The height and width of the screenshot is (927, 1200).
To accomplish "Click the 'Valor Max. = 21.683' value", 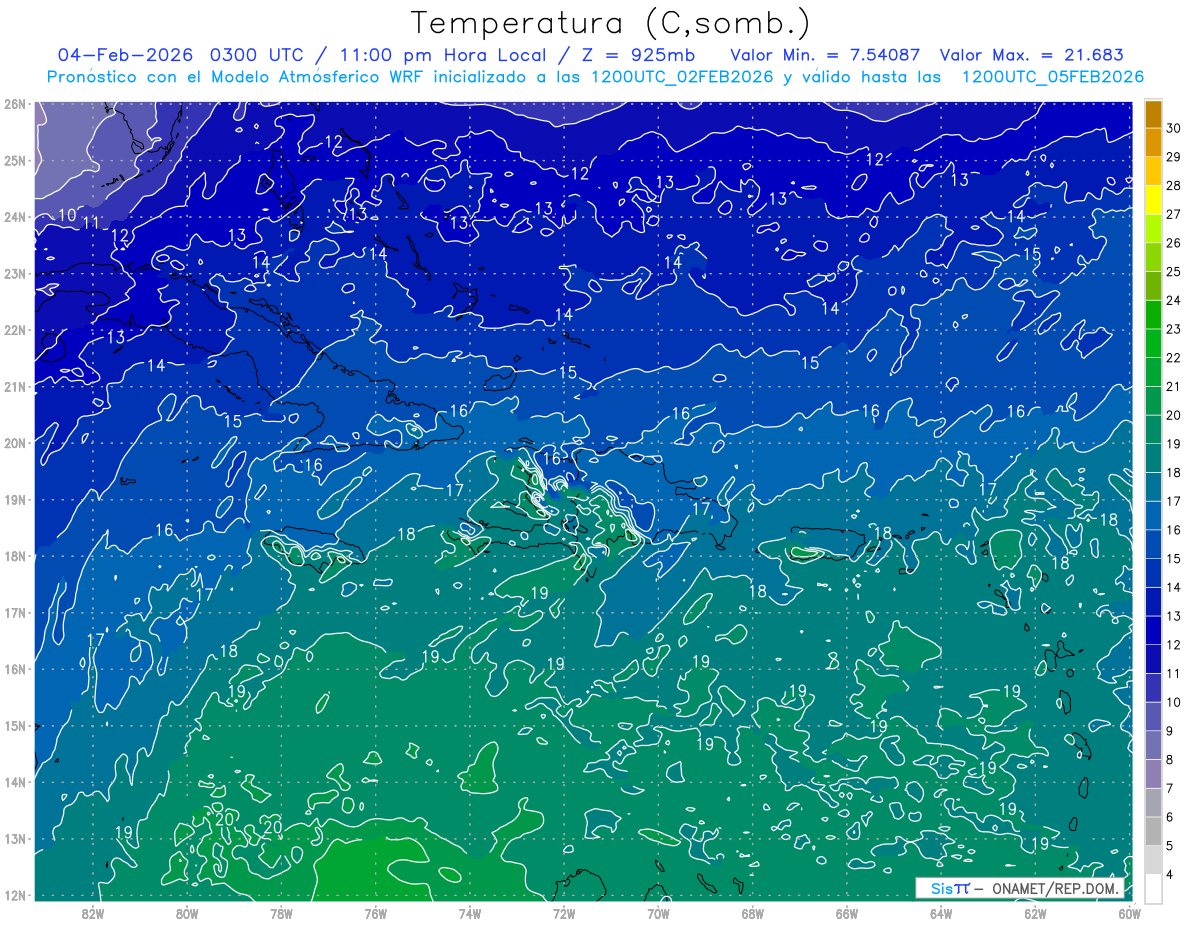I will click(1032, 55).
